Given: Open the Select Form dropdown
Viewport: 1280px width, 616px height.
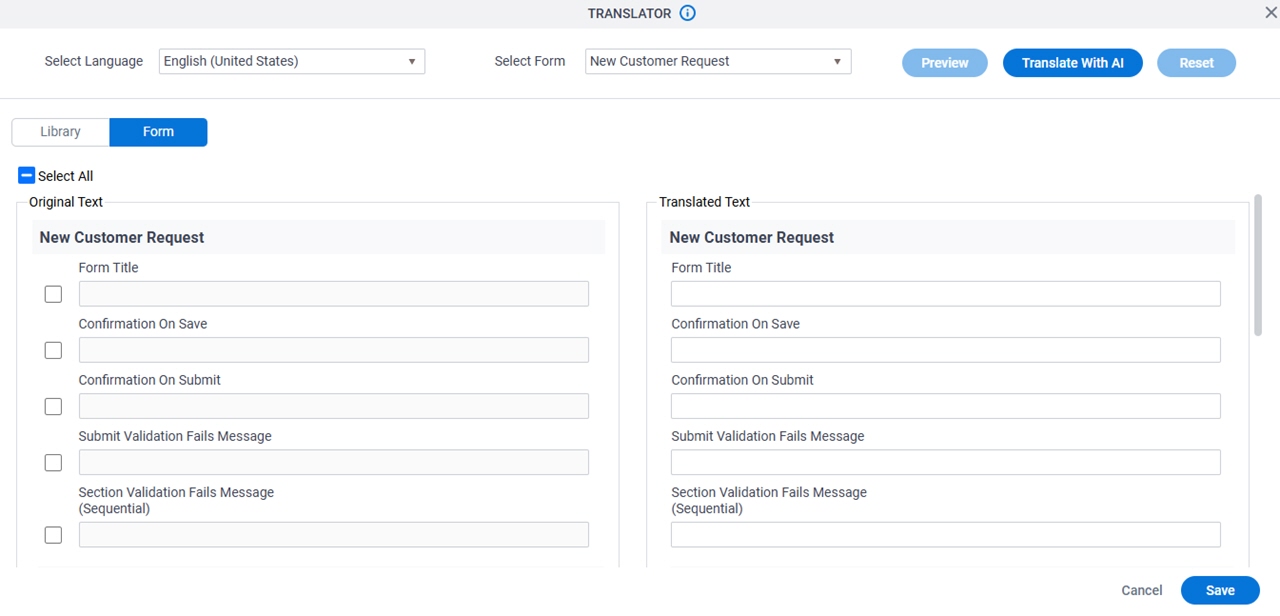Looking at the screenshot, I should pyautogui.click(x=718, y=61).
